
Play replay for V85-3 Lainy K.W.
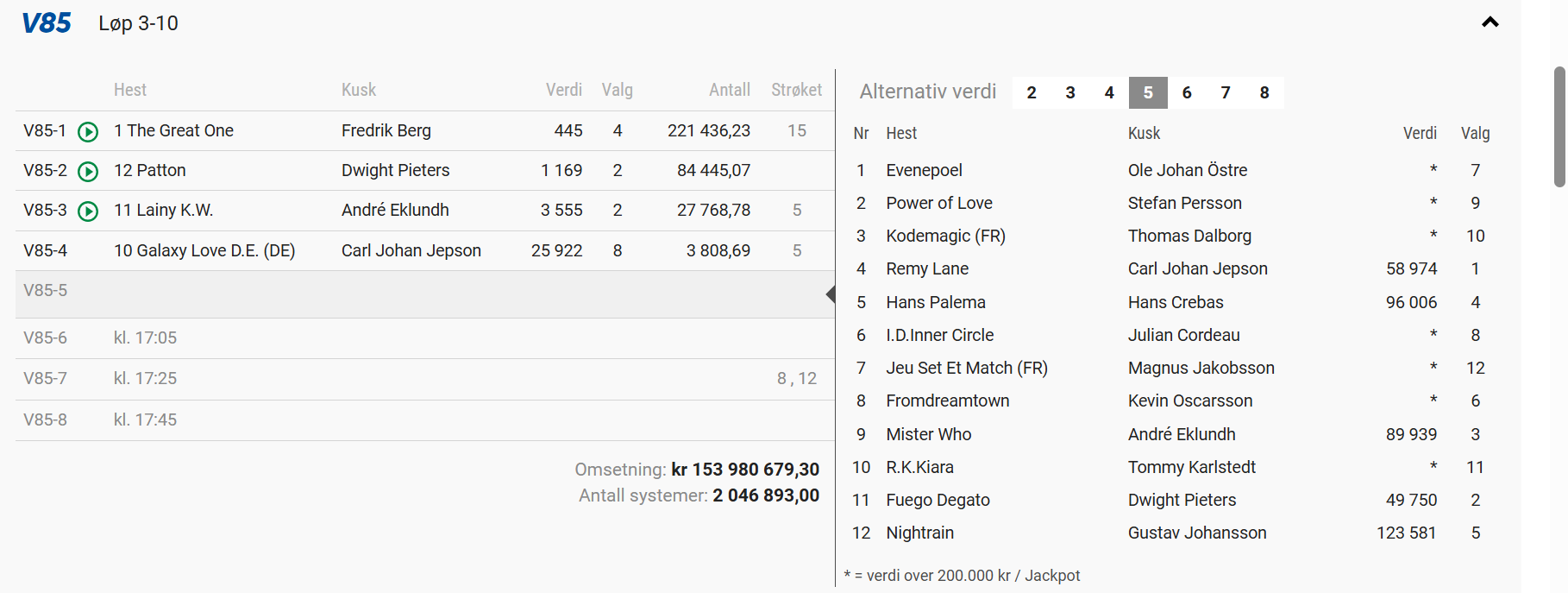[x=88, y=211]
